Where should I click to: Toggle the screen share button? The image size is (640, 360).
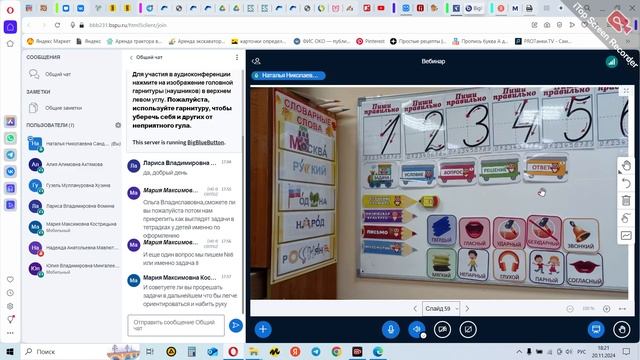tap(468, 329)
